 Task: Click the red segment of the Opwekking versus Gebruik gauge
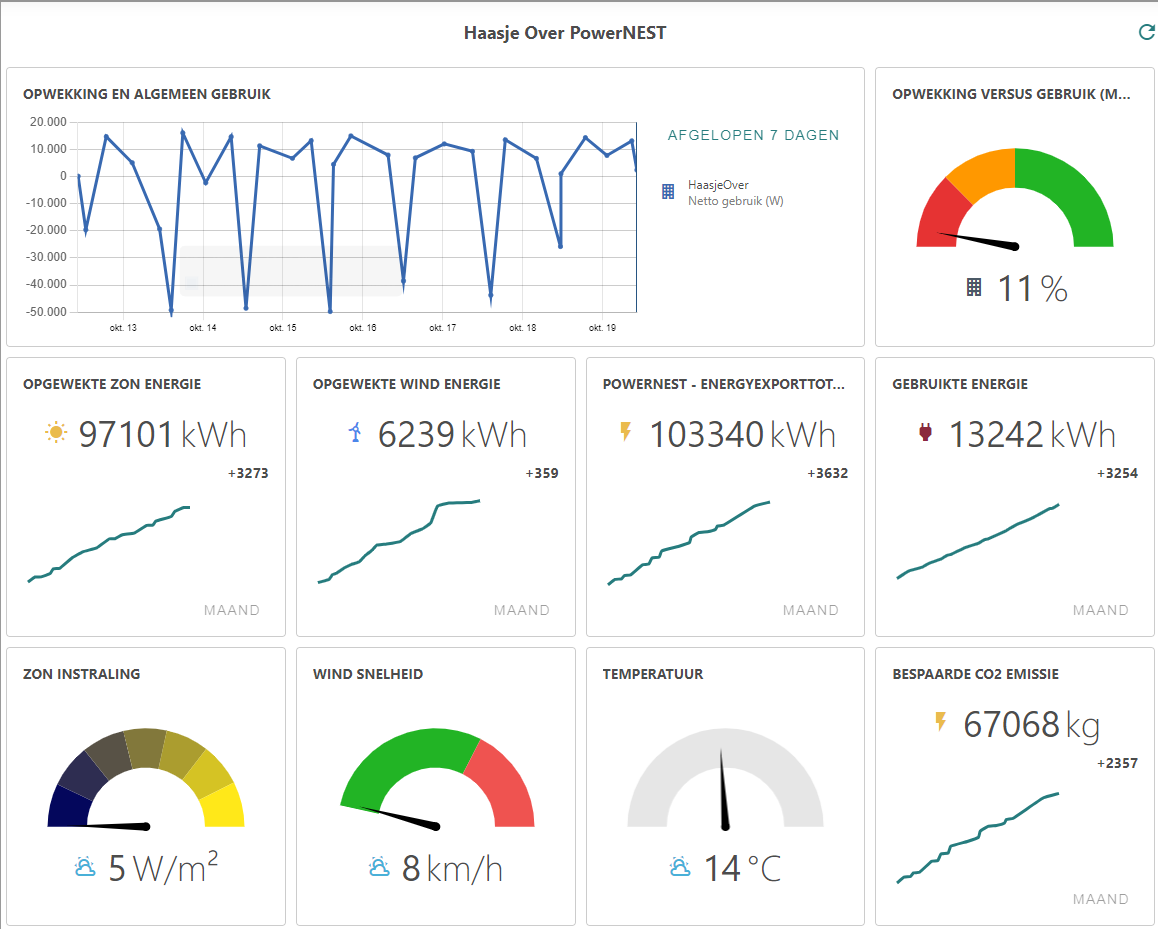click(x=943, y=214)
